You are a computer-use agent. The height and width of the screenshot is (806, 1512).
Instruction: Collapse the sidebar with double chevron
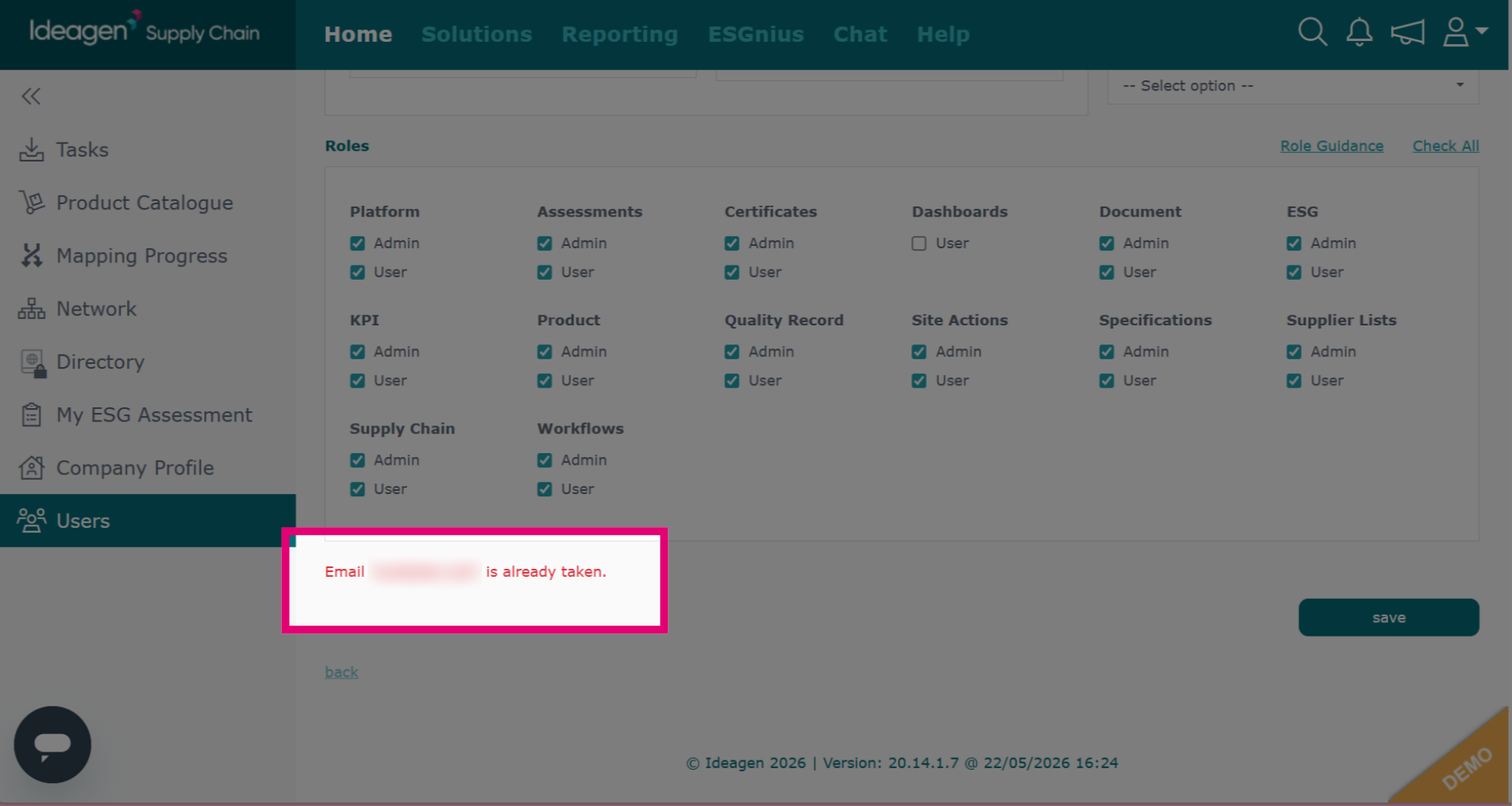(x=31, y=96)
